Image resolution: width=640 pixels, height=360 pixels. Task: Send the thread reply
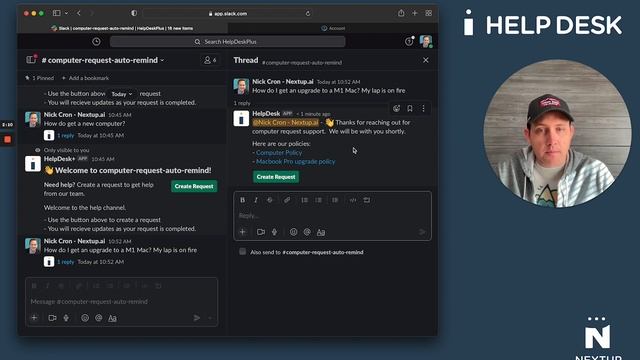(x=422, y=232)
